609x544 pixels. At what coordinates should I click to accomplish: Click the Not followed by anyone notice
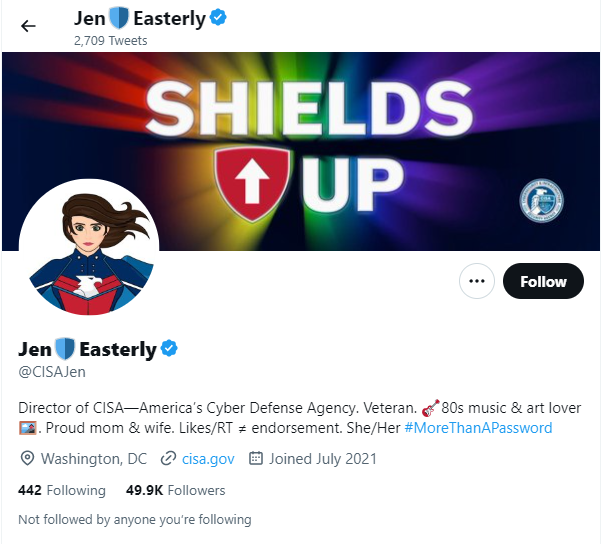[135, 520]
